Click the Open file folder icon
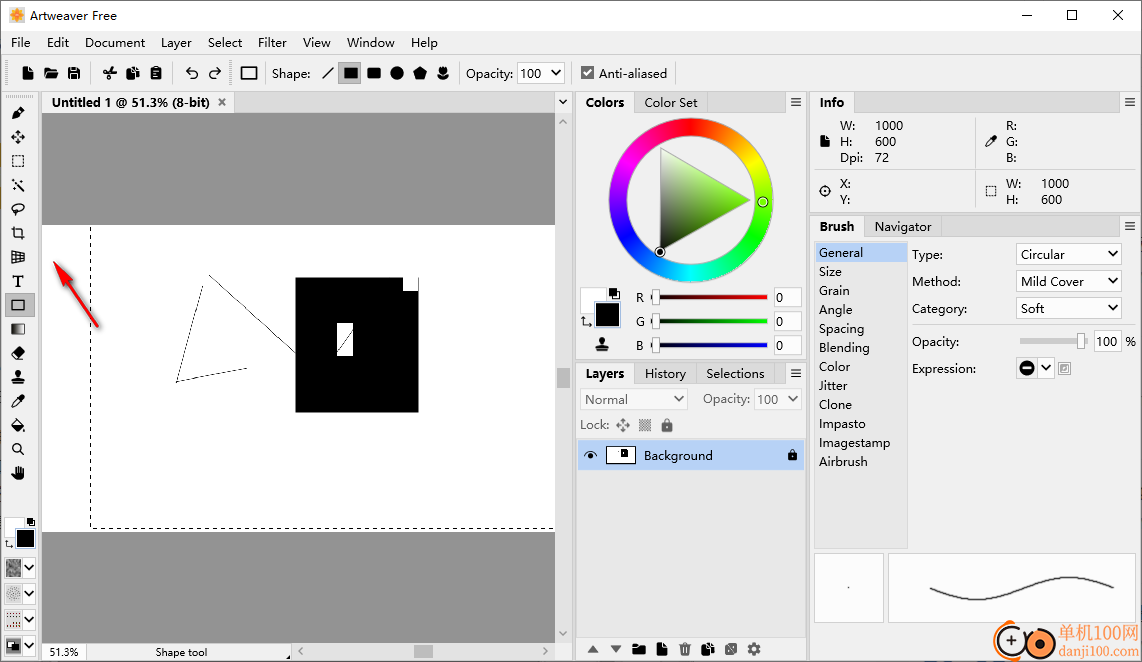The image size is (1142, 662). coord(51,73)
